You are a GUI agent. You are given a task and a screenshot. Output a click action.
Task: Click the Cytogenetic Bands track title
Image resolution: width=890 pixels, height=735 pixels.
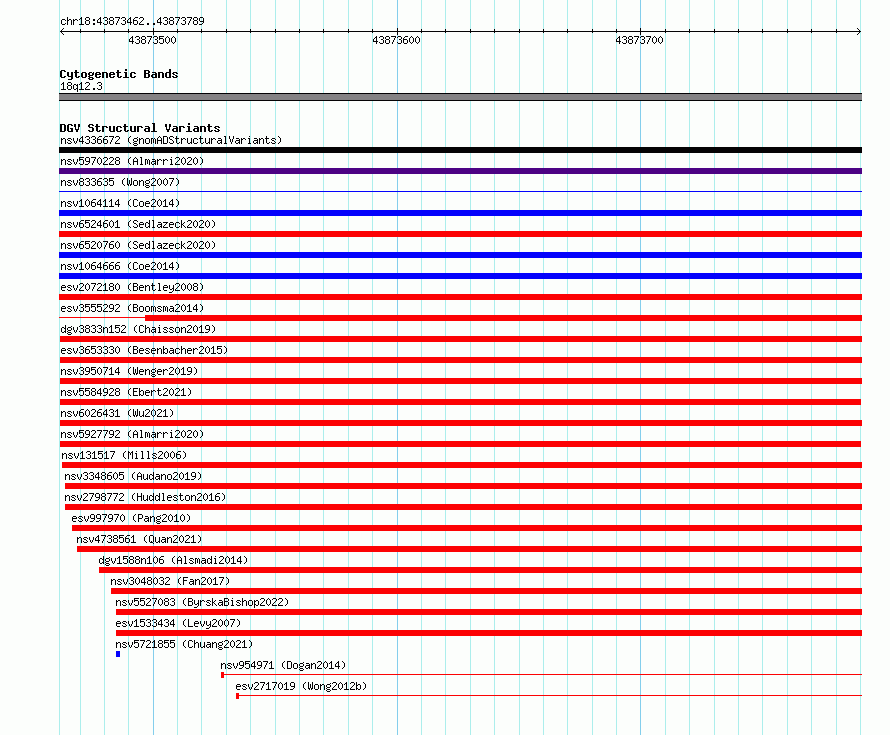(119, 74)
